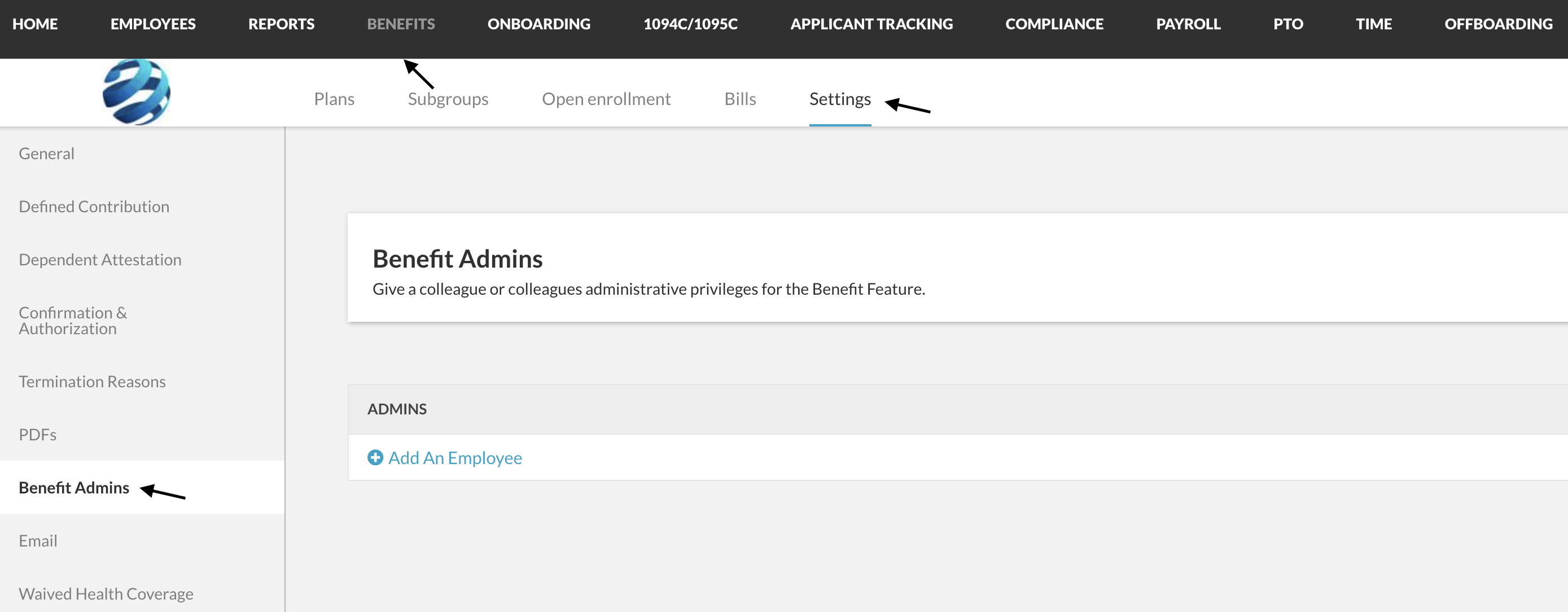Viewport: 1568px width, 612px height.
Task: Open PAYROLL from the navigation bar
Action: [x=1188, y=24]
